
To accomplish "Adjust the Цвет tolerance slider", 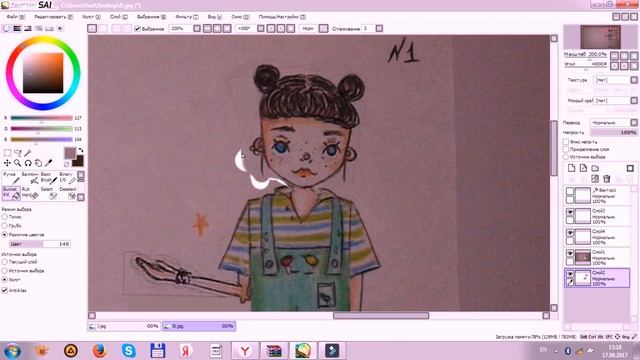I will click(40, 244).
